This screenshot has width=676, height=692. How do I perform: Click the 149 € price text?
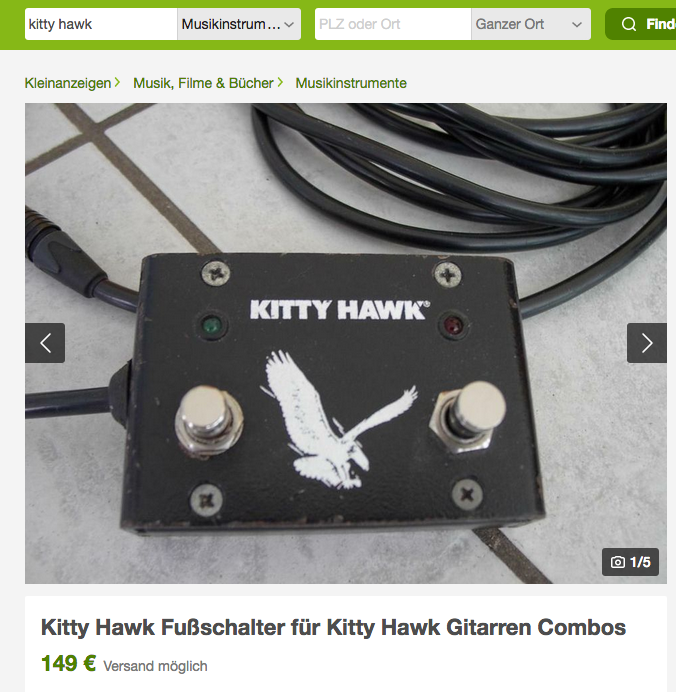coord(68,663)
